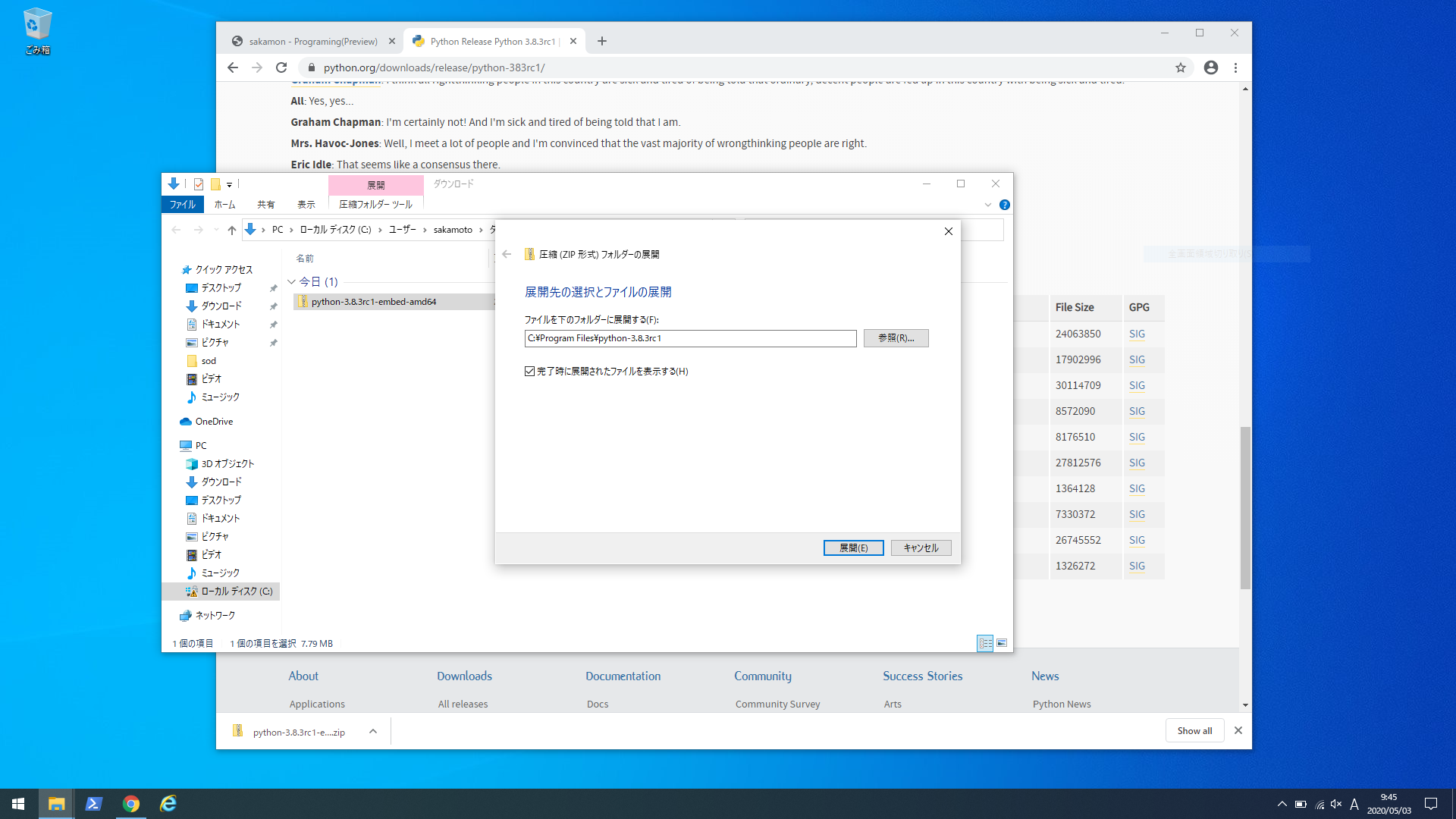Open the quick access toolbar customize dropdown
The width and height of the screenshot is (1456, 819).
[x=229, y=184]
